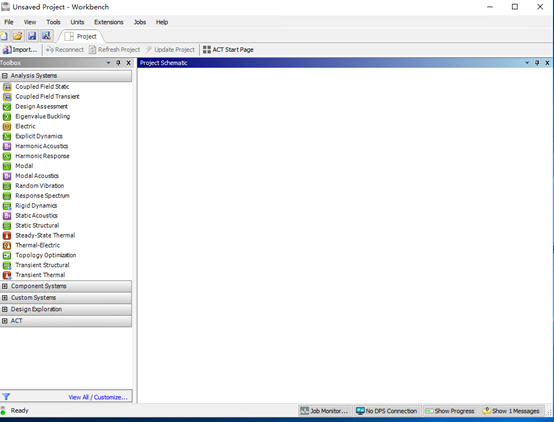
Task: Expand the Design Exploration section
Action: (5, 309)
